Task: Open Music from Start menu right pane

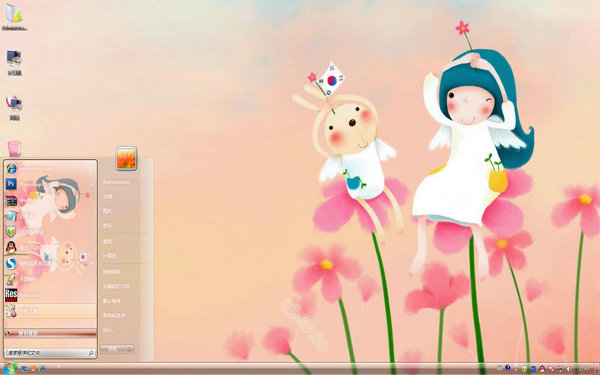Action: [x=108, y=226]
